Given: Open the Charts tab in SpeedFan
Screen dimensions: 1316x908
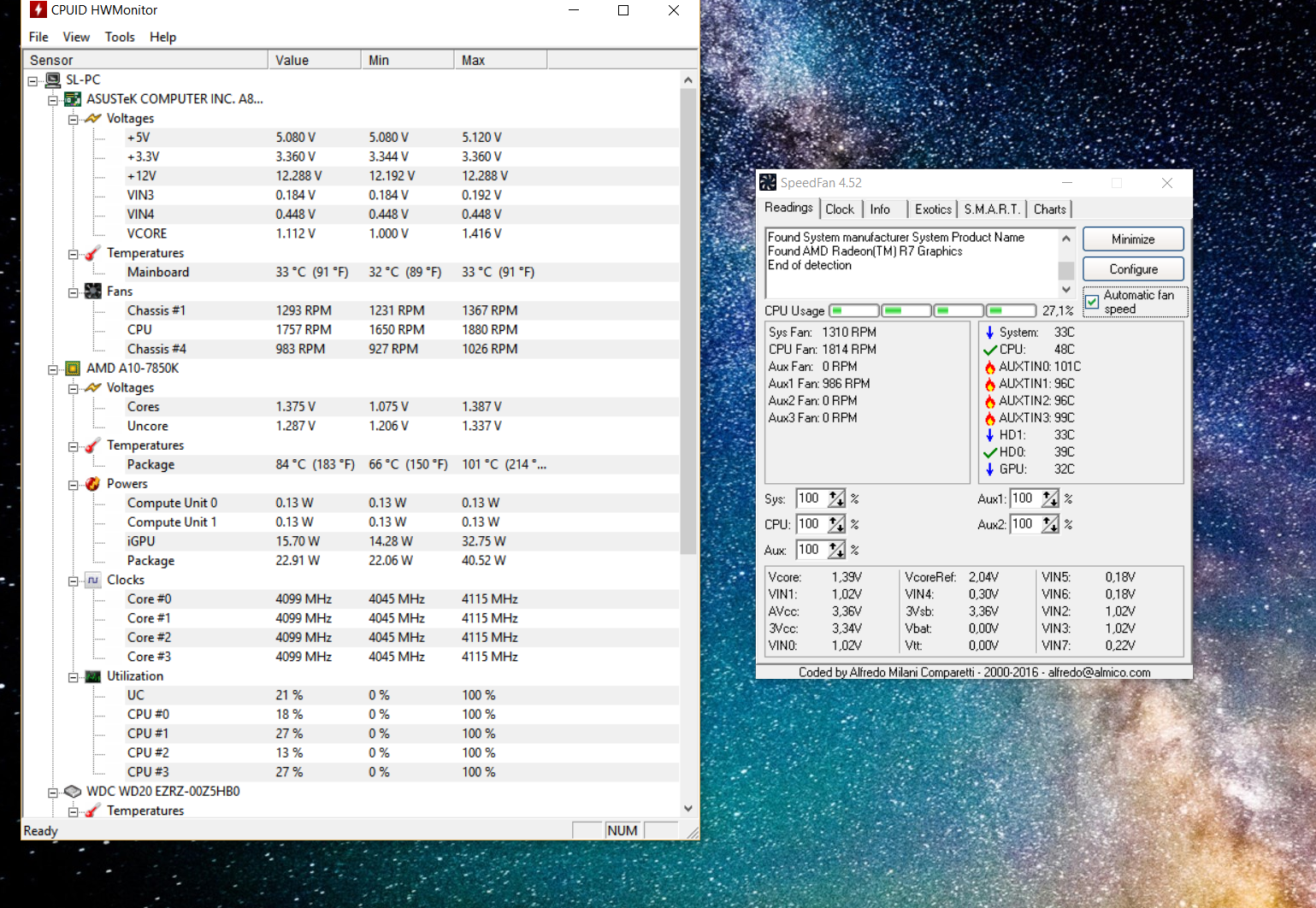Looking at the screenshot, I should pos(1050,209).
